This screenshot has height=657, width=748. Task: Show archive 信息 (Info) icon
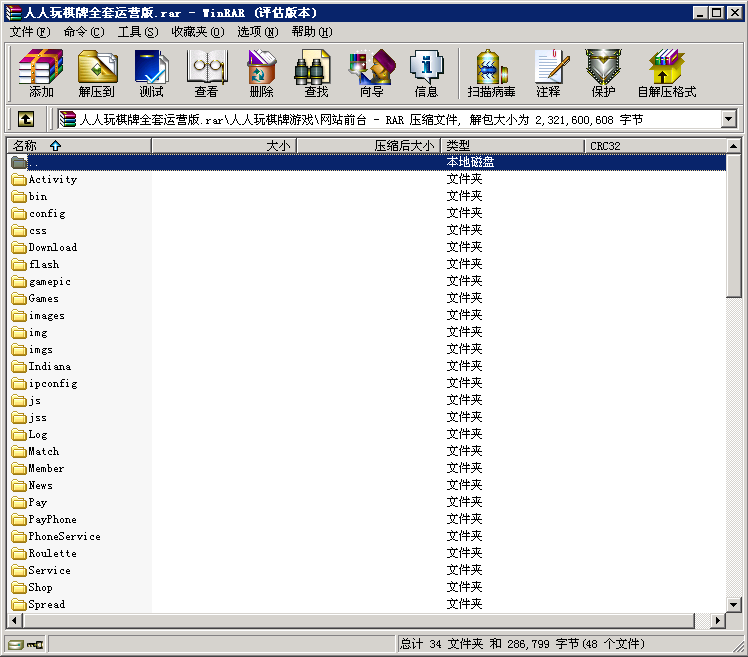[426, 73]
